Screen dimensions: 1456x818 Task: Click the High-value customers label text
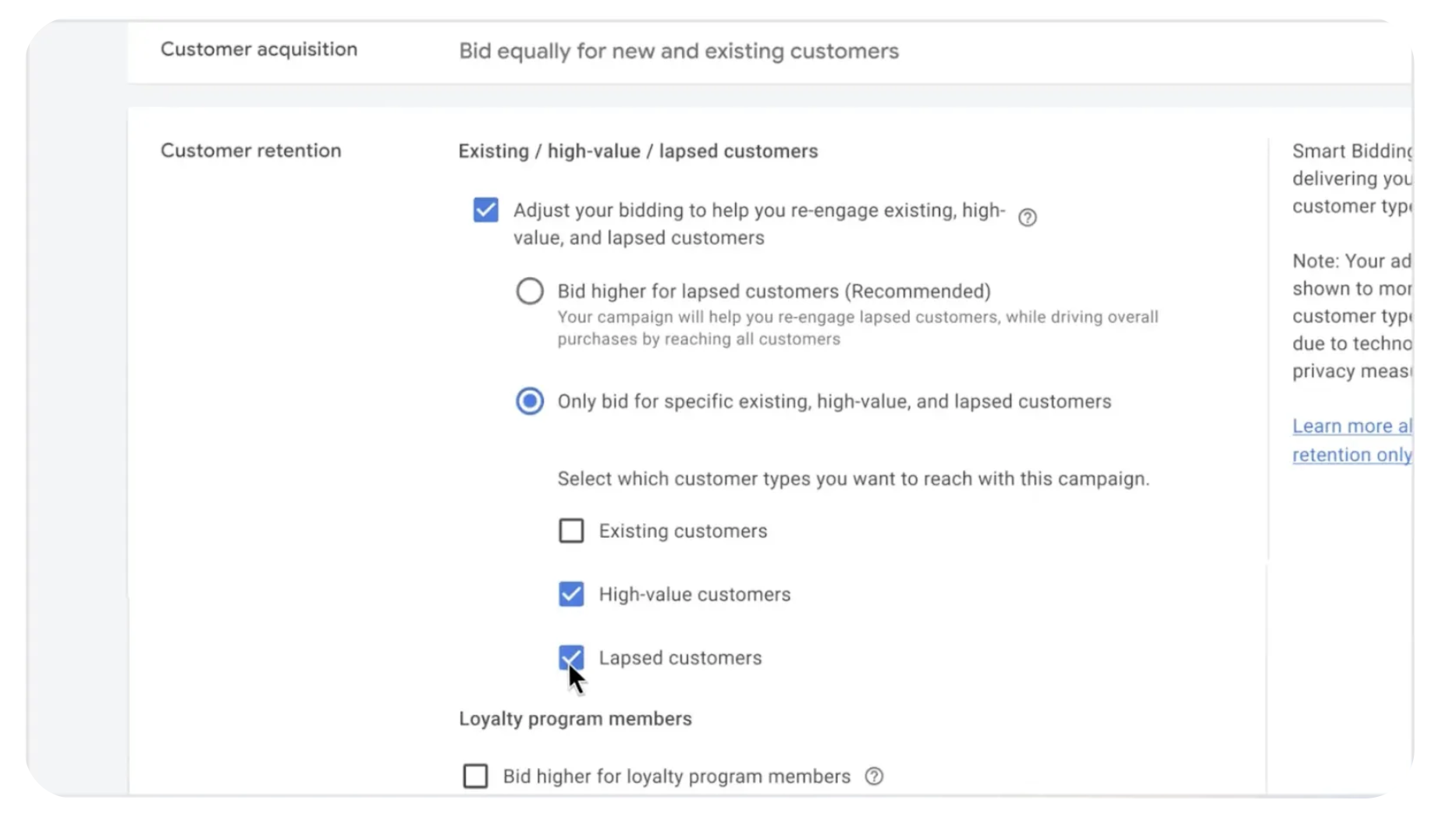(694, 595)
